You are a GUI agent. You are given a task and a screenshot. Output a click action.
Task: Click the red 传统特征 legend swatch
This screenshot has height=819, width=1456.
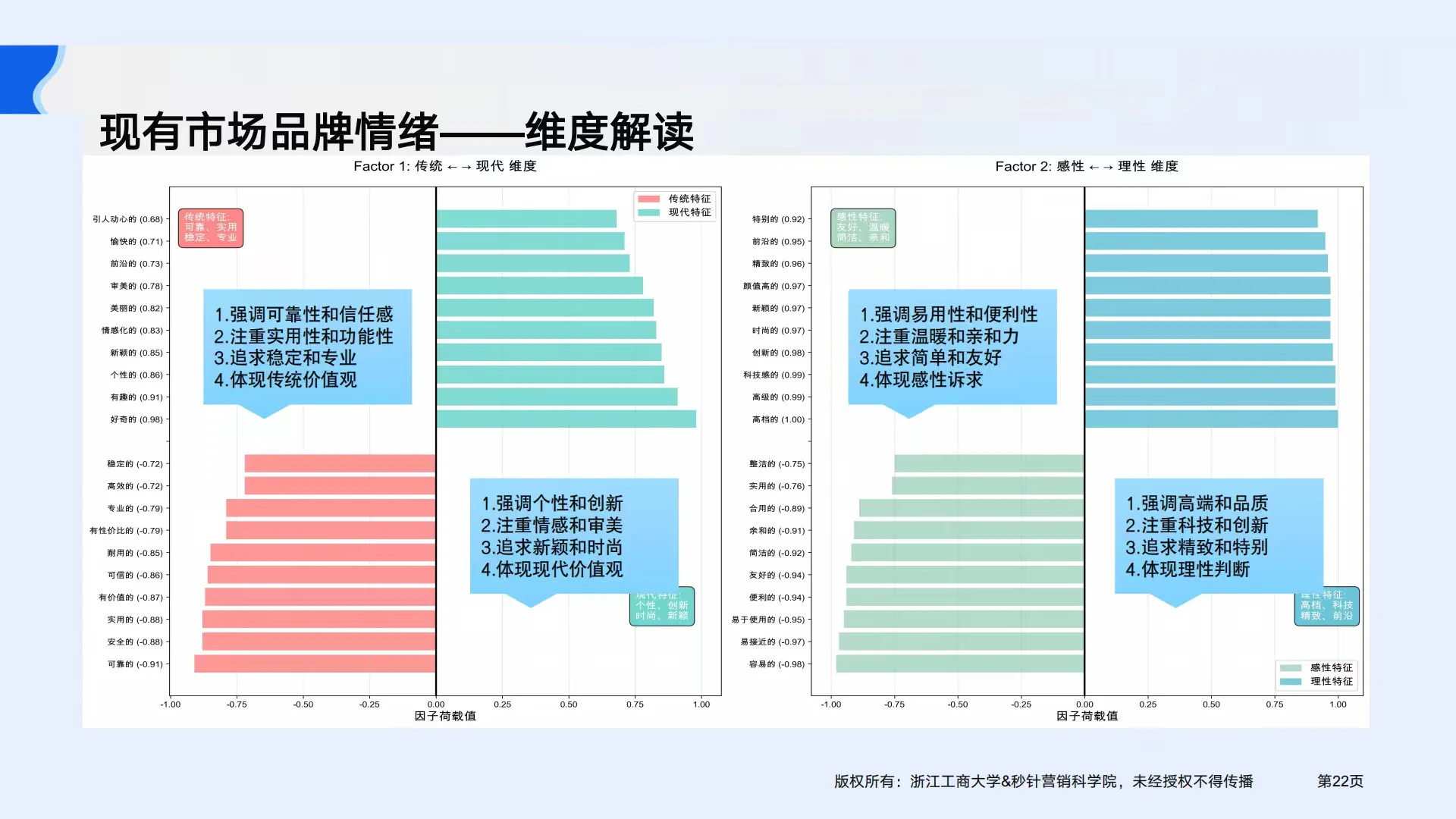(648, 199)
